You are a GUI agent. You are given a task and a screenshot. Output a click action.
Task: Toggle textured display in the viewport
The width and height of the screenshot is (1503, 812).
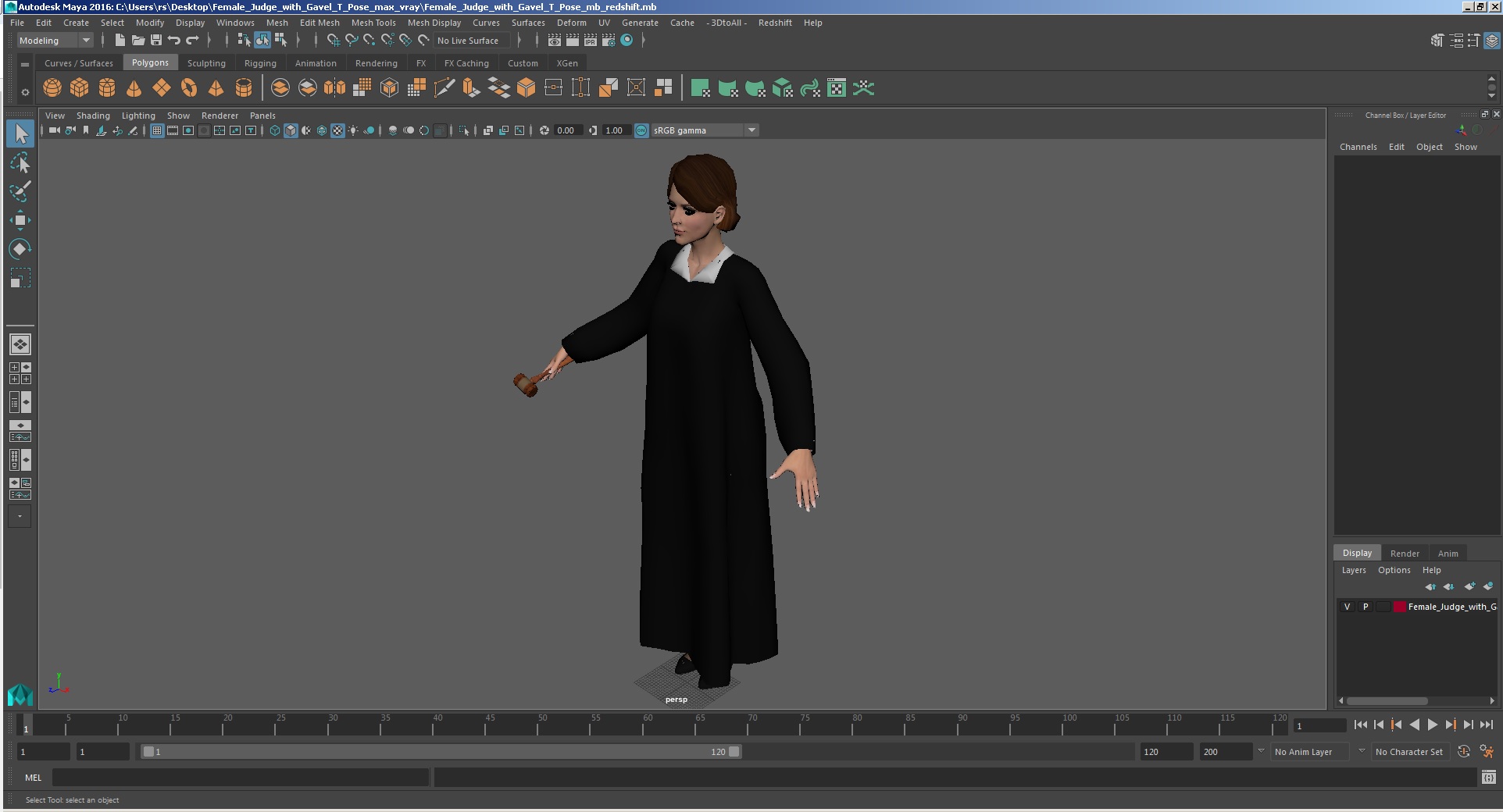337,130
